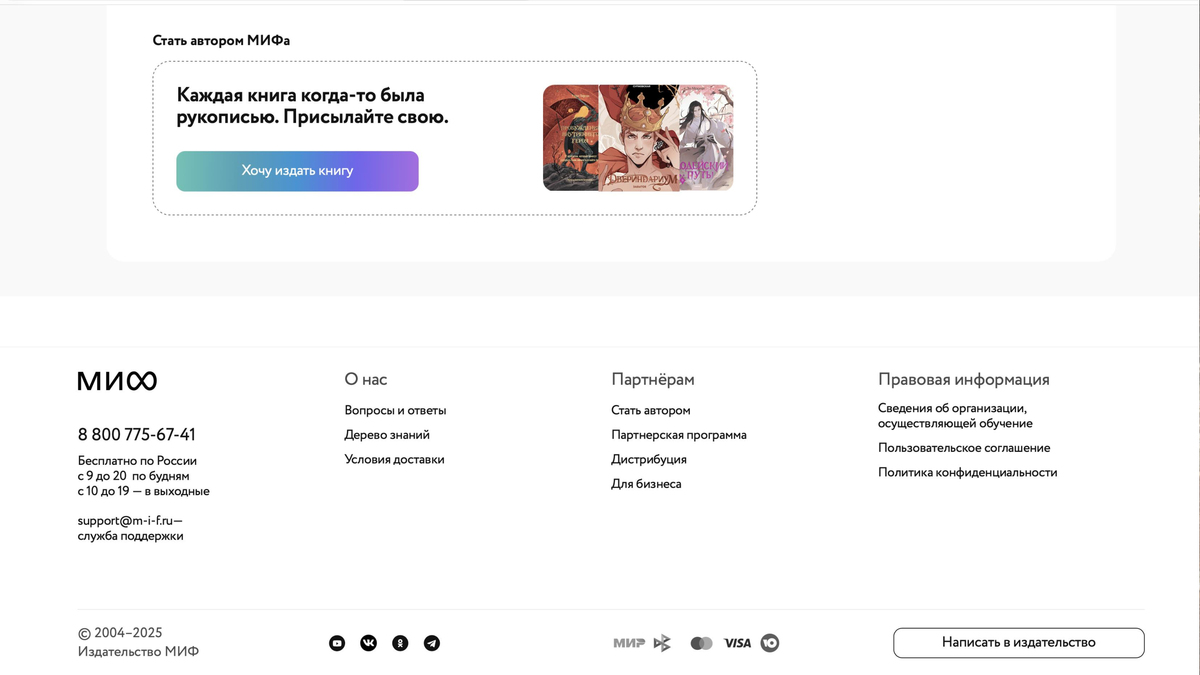The height and width of the screenshot is (675, 1200).
Task: Click the МИФ logo in footer
Action: click(x=117, y=381)
